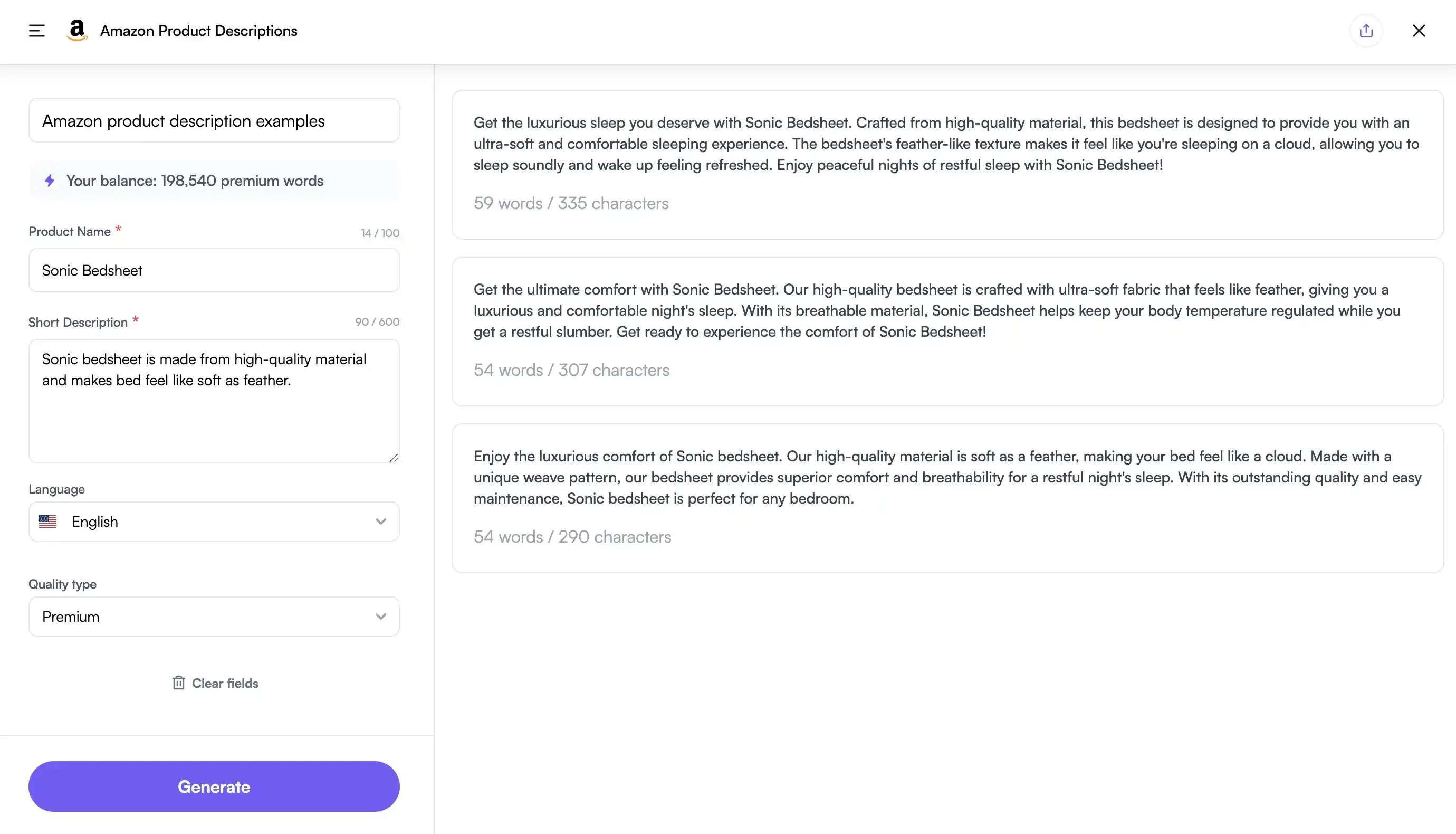
Task: Close the Amazon Product Descriptions tool
Action: (x=1420, y=31)
